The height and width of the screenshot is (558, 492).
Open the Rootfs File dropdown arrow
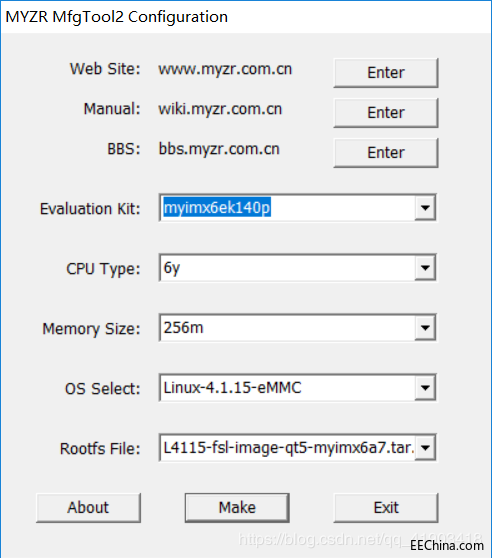tap(425, 448)
